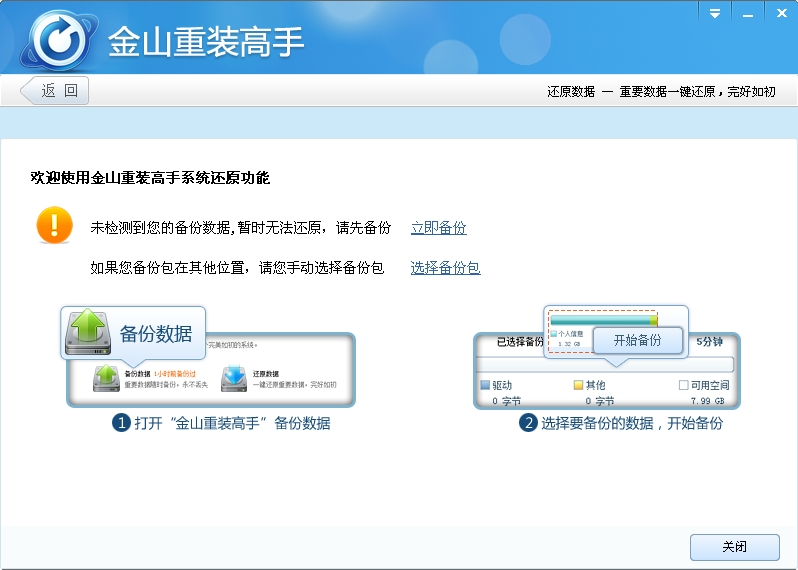This screenshot has width=798, height=570.
Task: Click the text 未检测到您的备份数据
Action: (160, 227)
